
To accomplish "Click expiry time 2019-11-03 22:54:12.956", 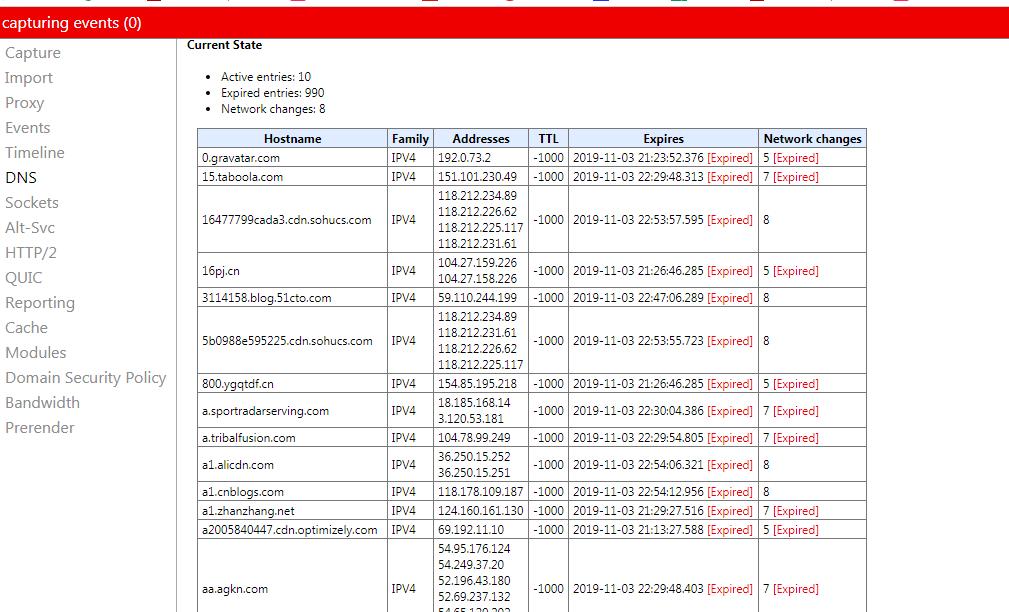I will pyautogui.click(x=638, y=492).
